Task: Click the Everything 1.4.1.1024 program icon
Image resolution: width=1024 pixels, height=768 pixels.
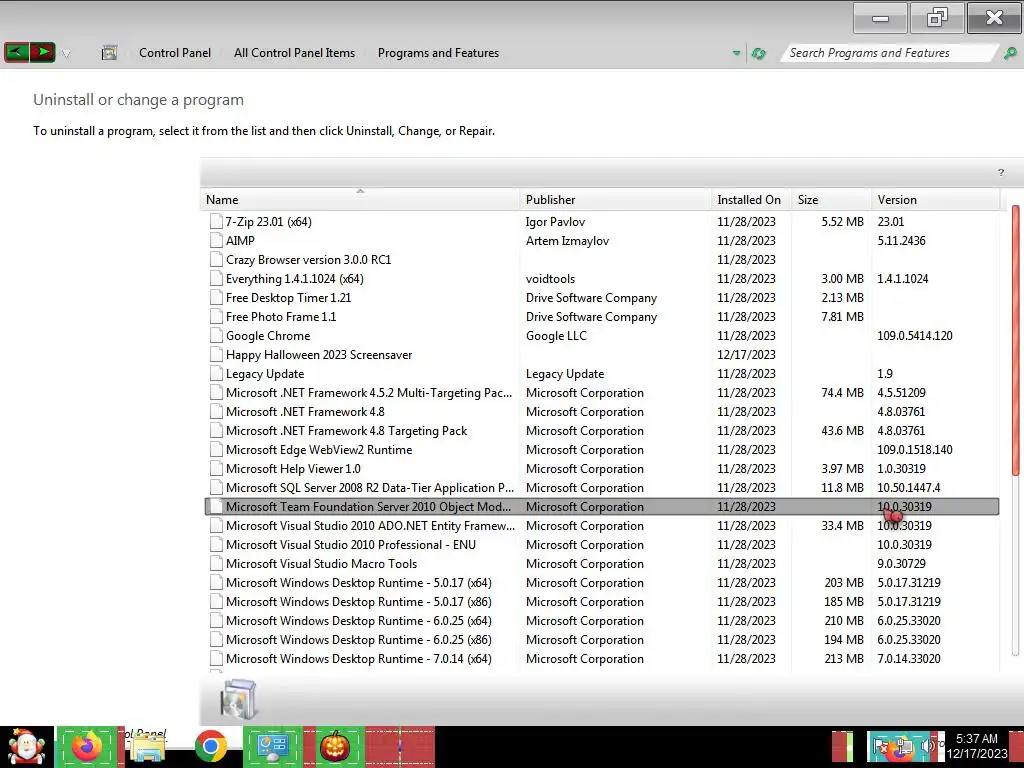Action: pos(216,278)
